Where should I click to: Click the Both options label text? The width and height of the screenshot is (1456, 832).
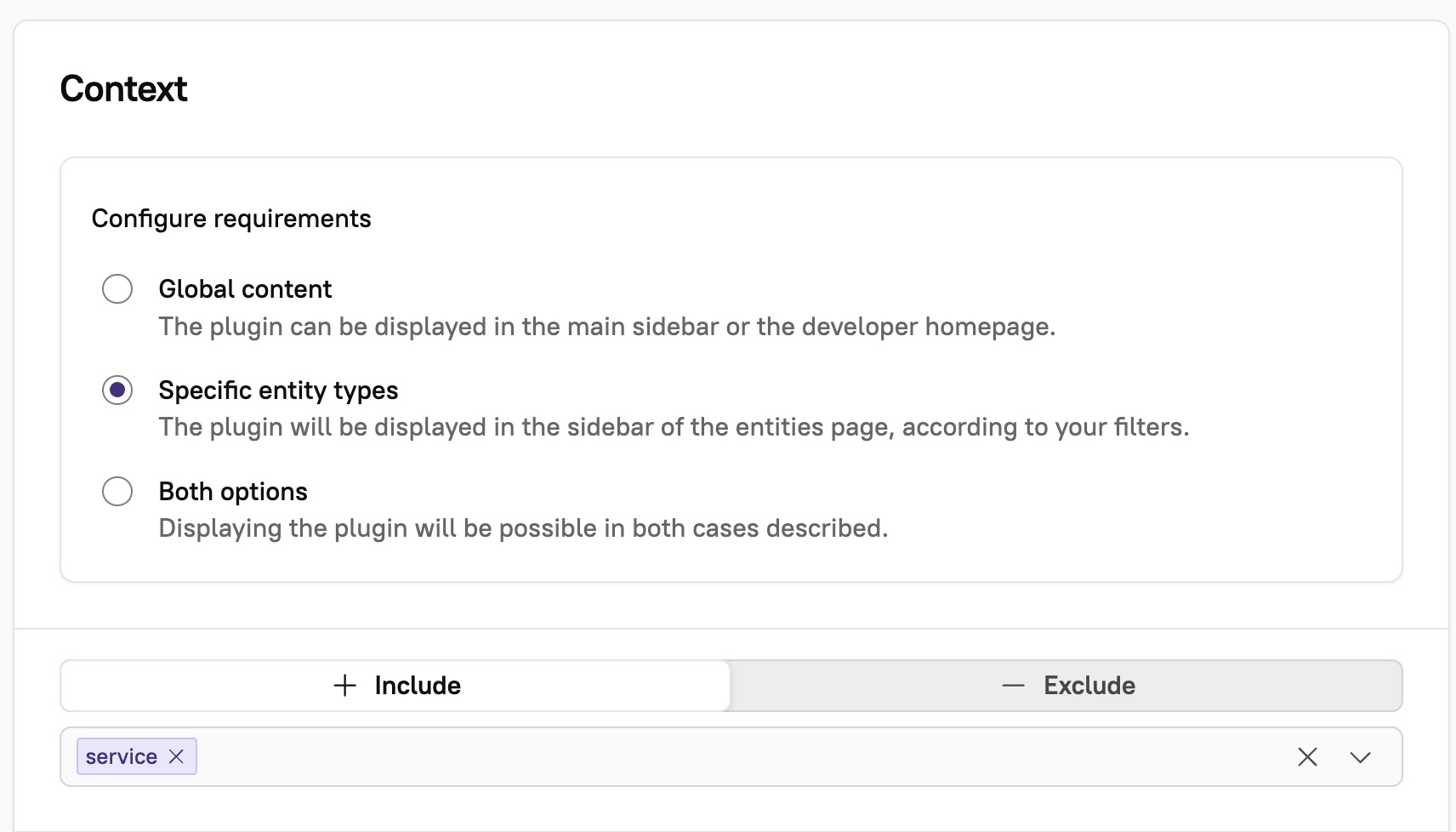point(233,492)
